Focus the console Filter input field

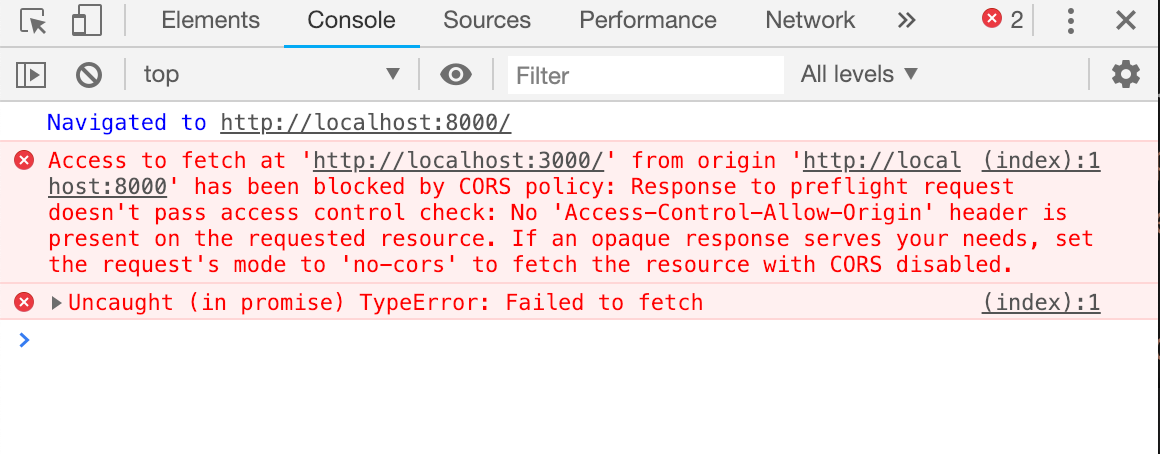tap(645, 75)
